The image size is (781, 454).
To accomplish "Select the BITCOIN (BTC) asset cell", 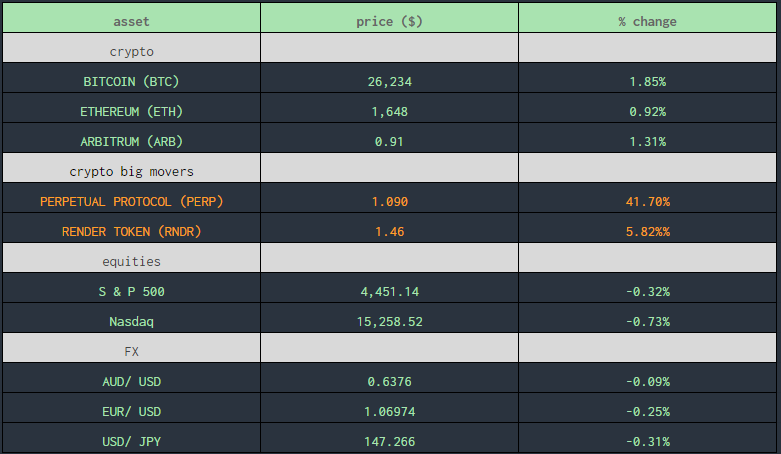I will click(131, 78).
